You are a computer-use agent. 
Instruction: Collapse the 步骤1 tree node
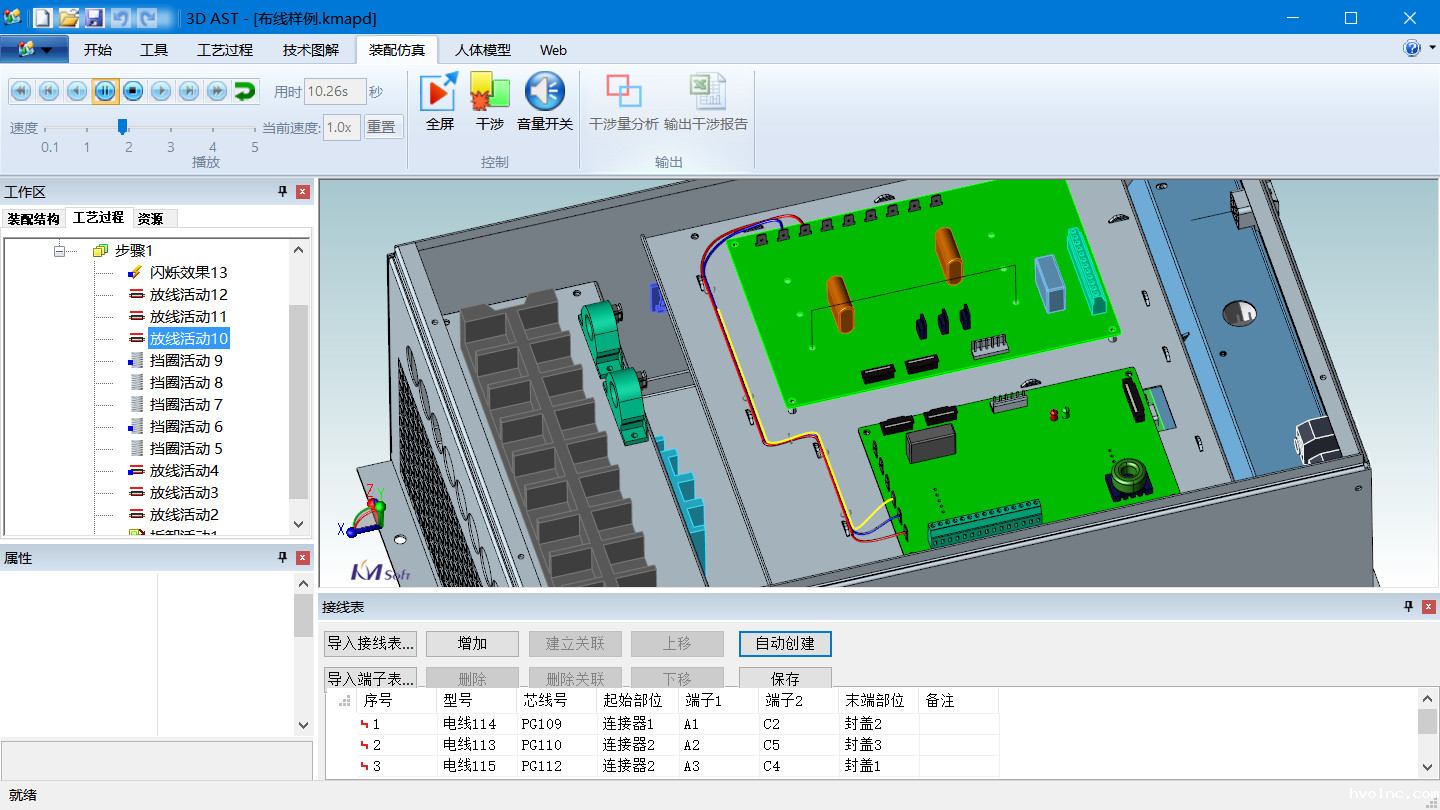(x=60, y=251)
